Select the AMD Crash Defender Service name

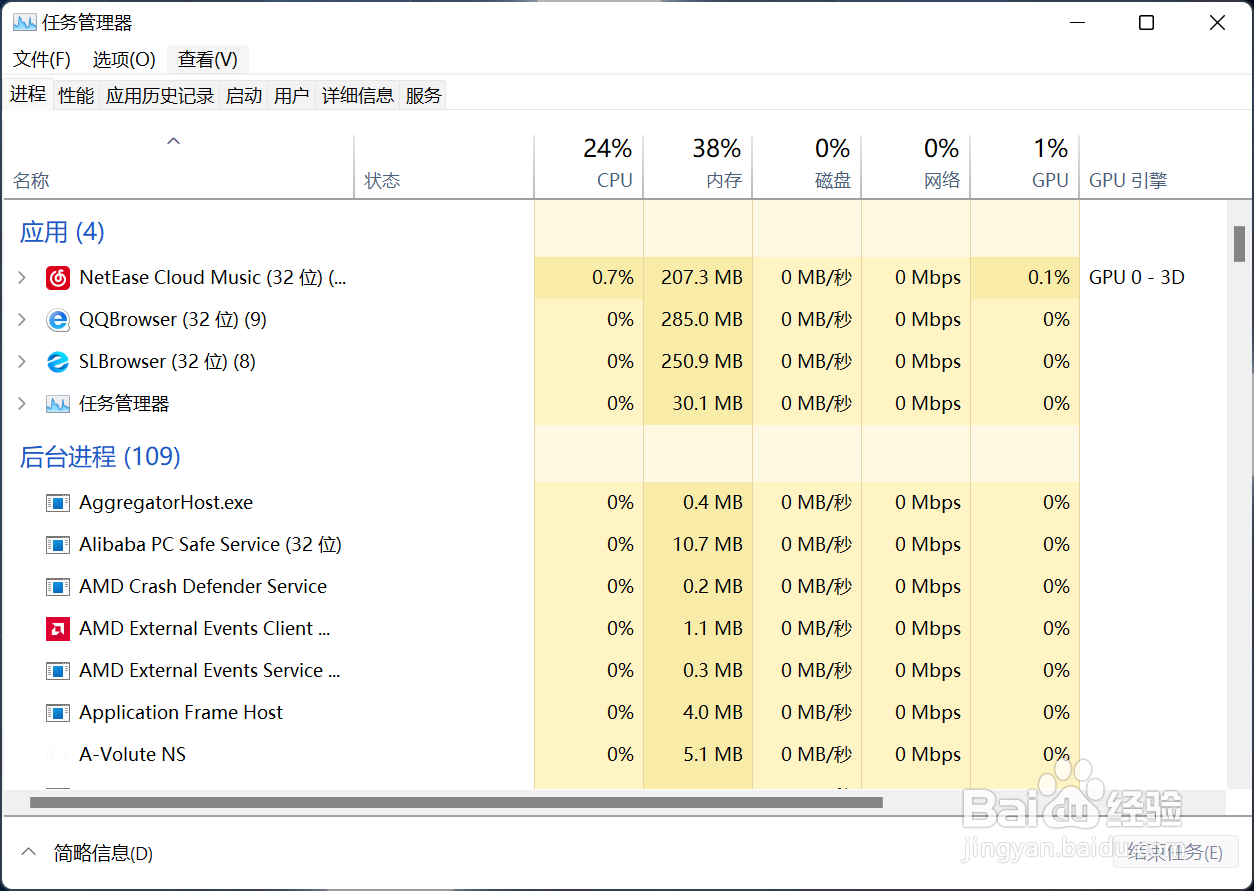click(203, 587)
